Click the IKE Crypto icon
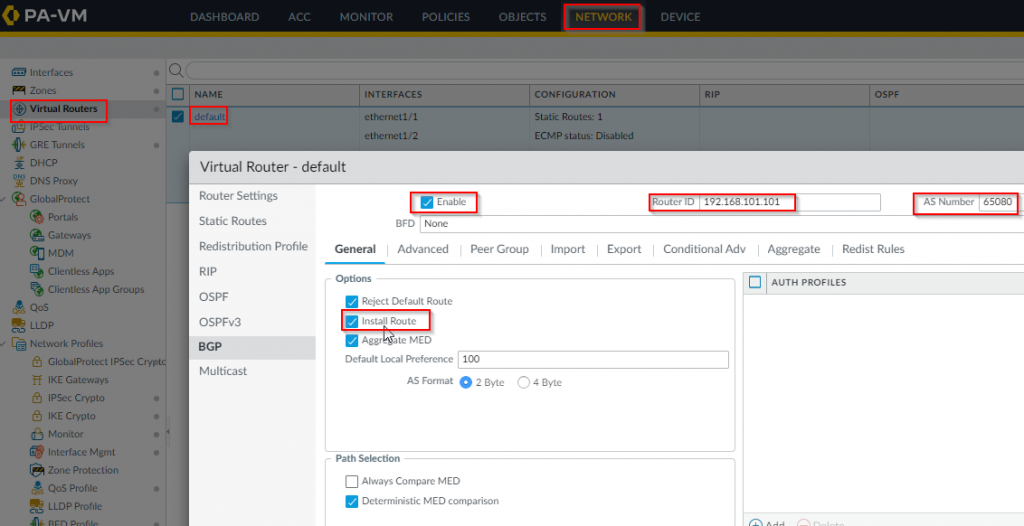1024x526 pixels. (x=37, y=416)
